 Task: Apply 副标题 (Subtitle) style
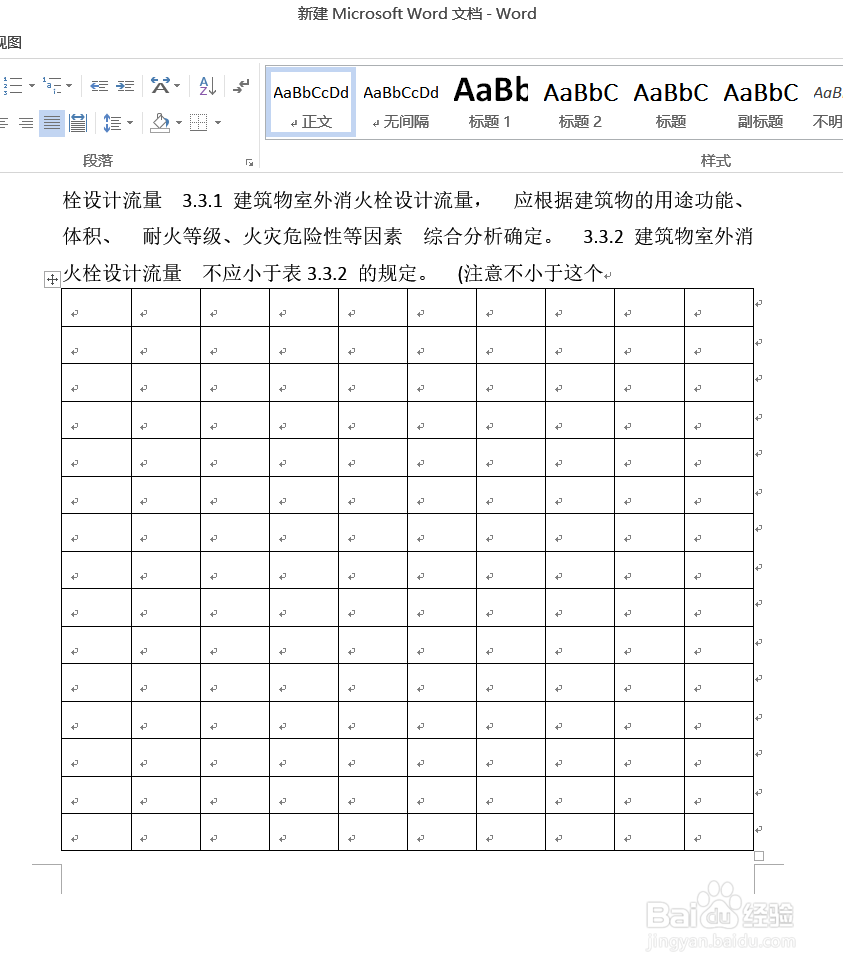[x=761, y=102]
